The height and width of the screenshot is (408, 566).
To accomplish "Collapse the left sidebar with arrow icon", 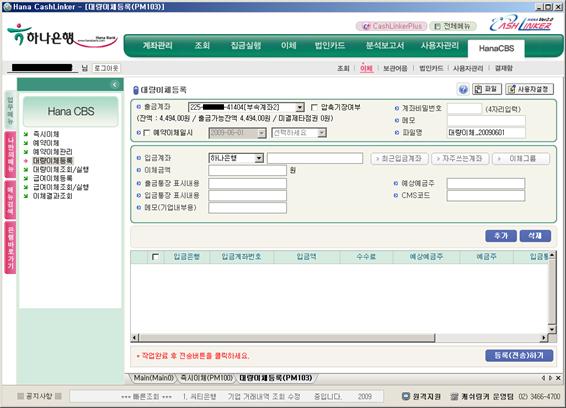I will (115, 84).
